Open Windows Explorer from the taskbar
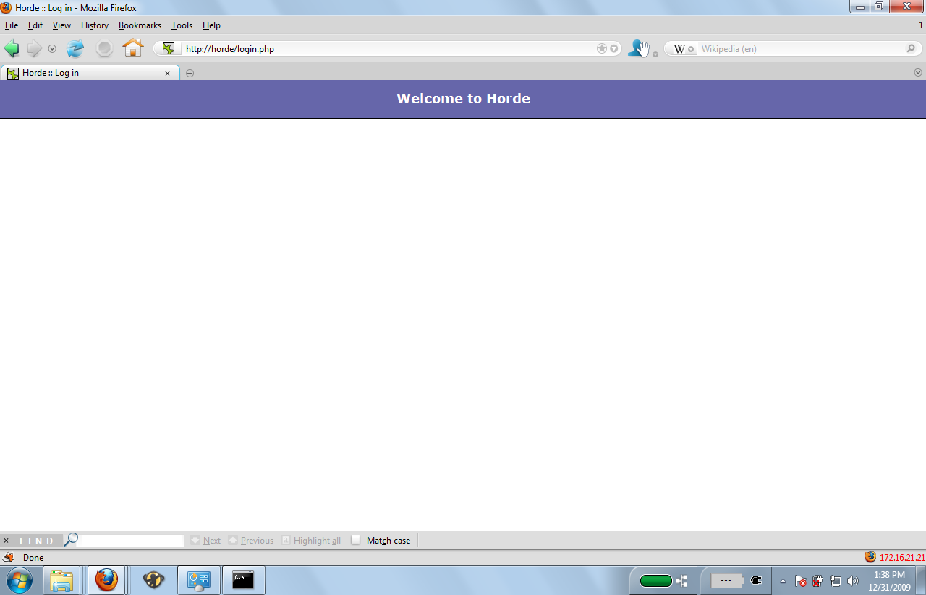 (x=61, y=580)
